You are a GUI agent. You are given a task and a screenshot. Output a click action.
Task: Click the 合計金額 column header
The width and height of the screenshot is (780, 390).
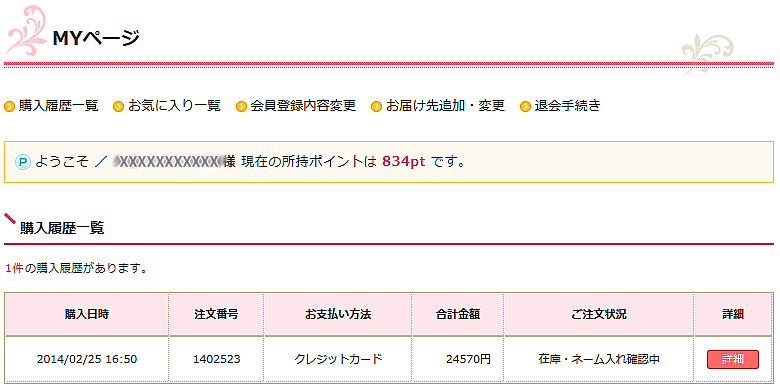[x=458, y=314]
